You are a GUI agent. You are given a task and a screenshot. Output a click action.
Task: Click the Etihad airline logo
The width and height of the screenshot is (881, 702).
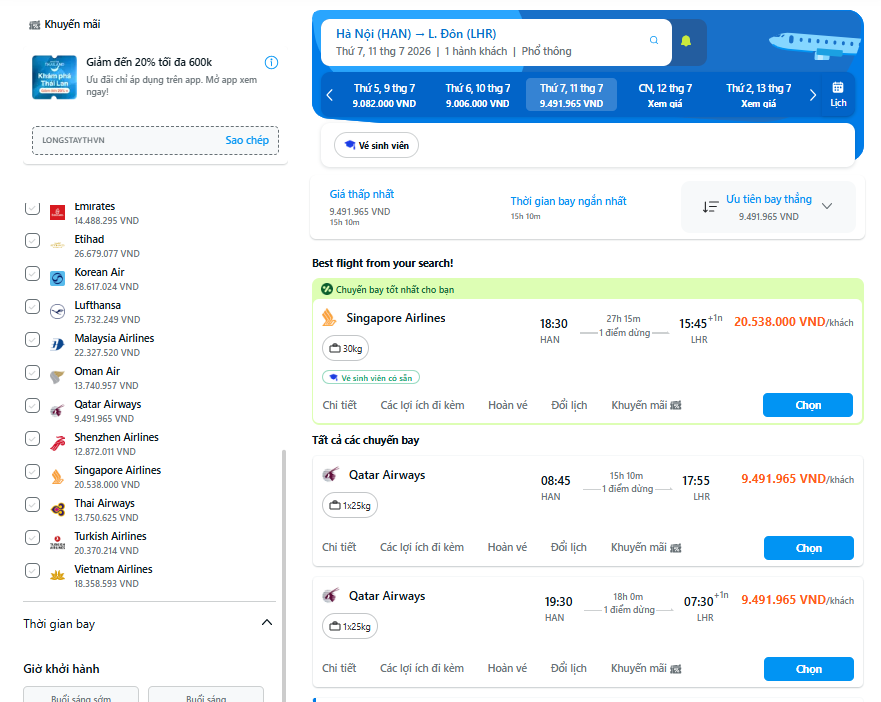(57, 245)
